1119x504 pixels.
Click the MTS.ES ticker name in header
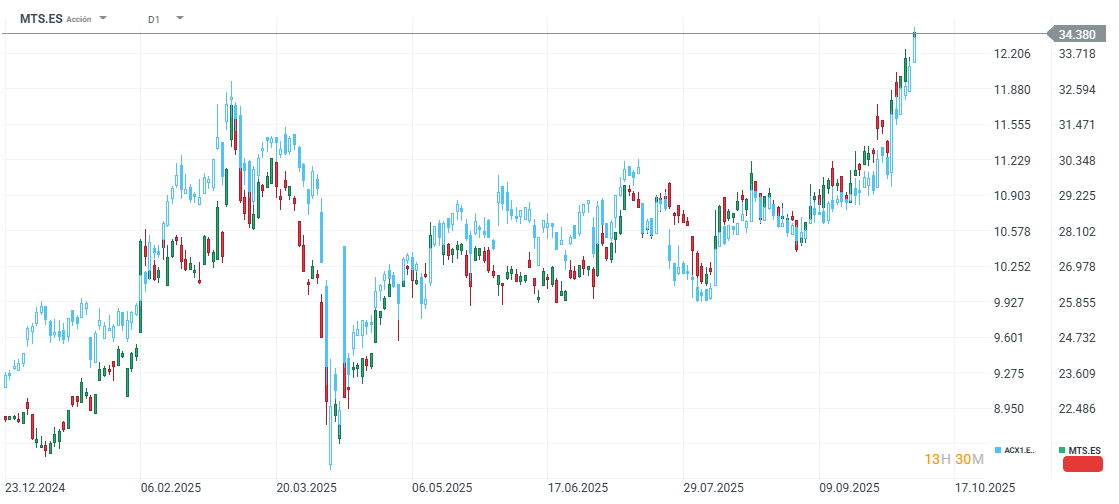point(41,18)
